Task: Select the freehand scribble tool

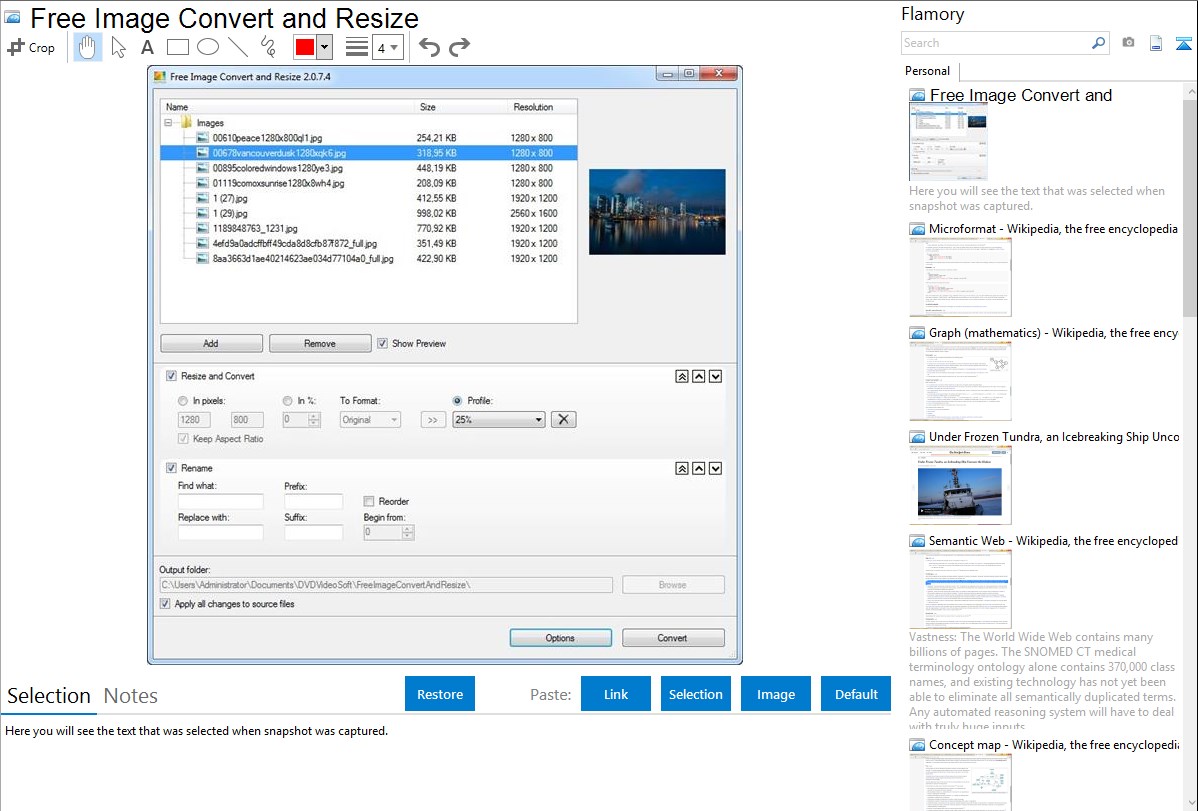Action: pyautogui.click(x=267, y=47)
